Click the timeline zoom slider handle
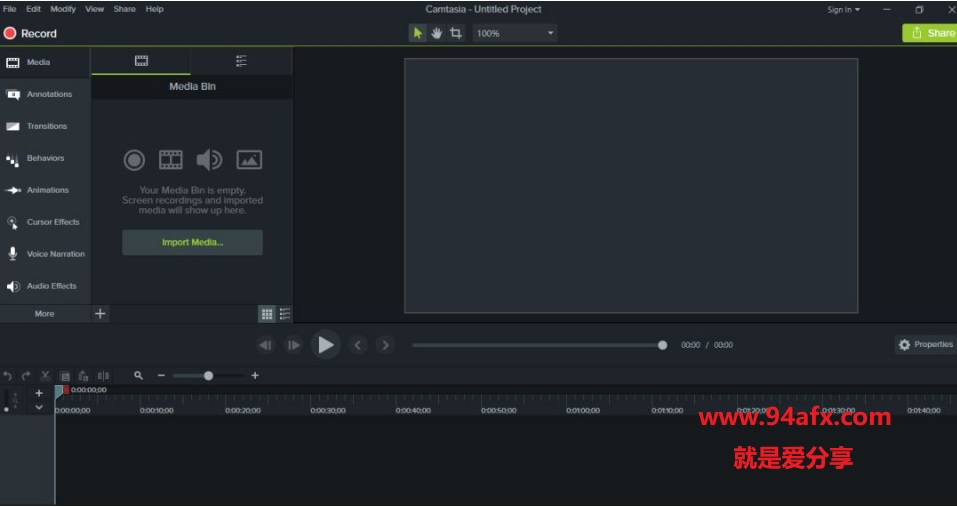 208,376
